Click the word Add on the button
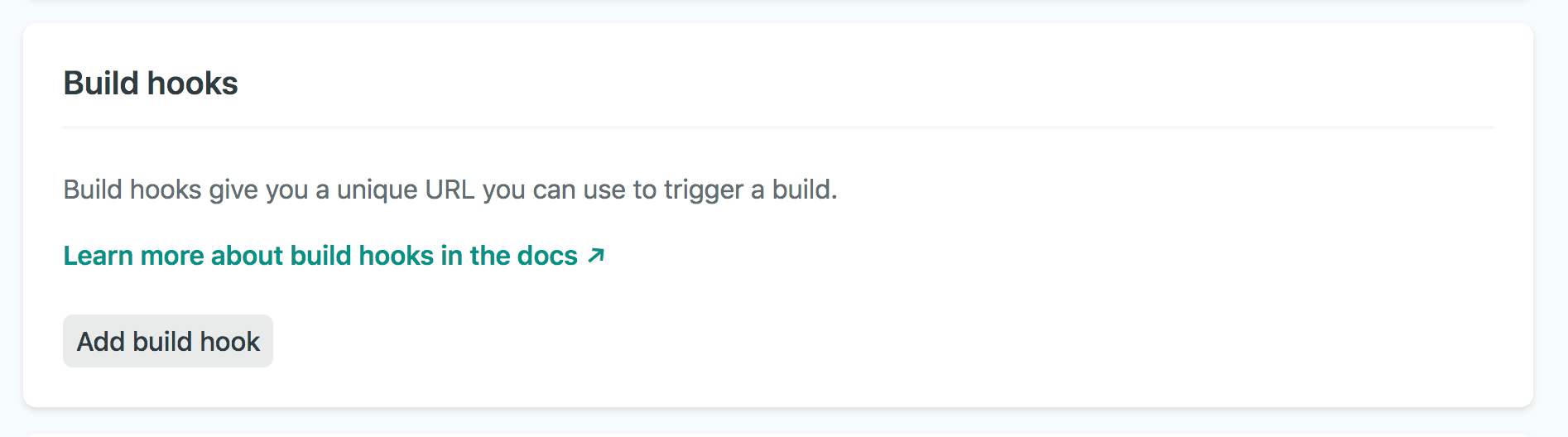The height and width of the screenshot is (437, 1568). [101, 341]
